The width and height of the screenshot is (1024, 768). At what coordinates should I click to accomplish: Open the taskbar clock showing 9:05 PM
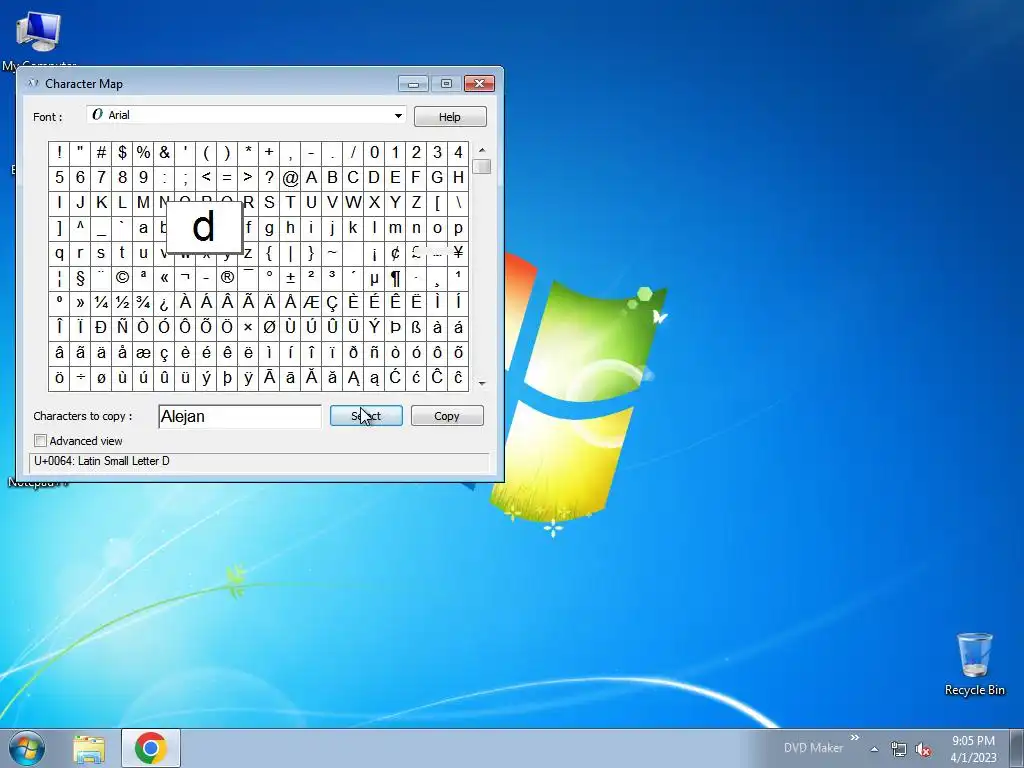pos(973,749)
